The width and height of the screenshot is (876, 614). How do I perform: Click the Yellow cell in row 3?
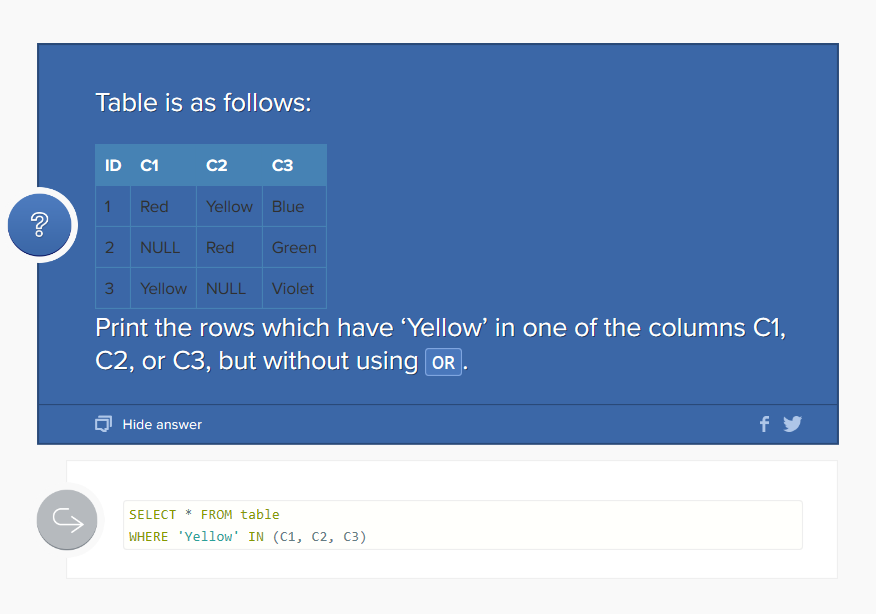click(x=163, y=289)
